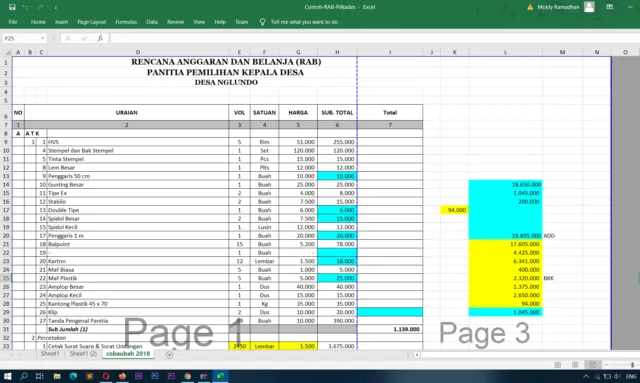
Task: Select the cyan cell with 18.650.000
Action: [x=505, y=185]
